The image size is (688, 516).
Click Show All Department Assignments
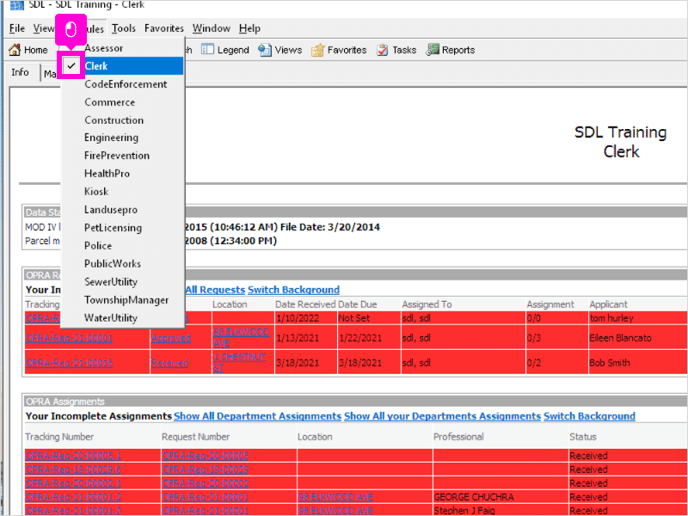(258, 416)
